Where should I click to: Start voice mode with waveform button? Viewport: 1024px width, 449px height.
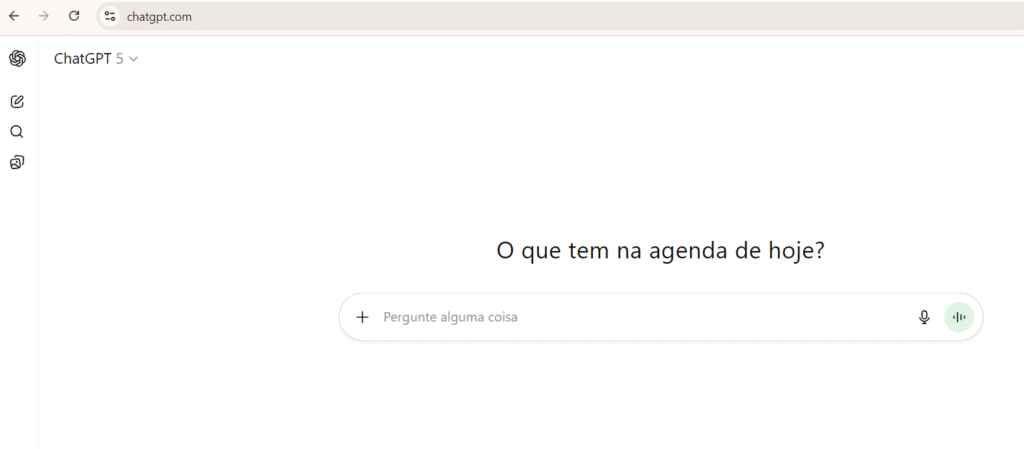959,317
